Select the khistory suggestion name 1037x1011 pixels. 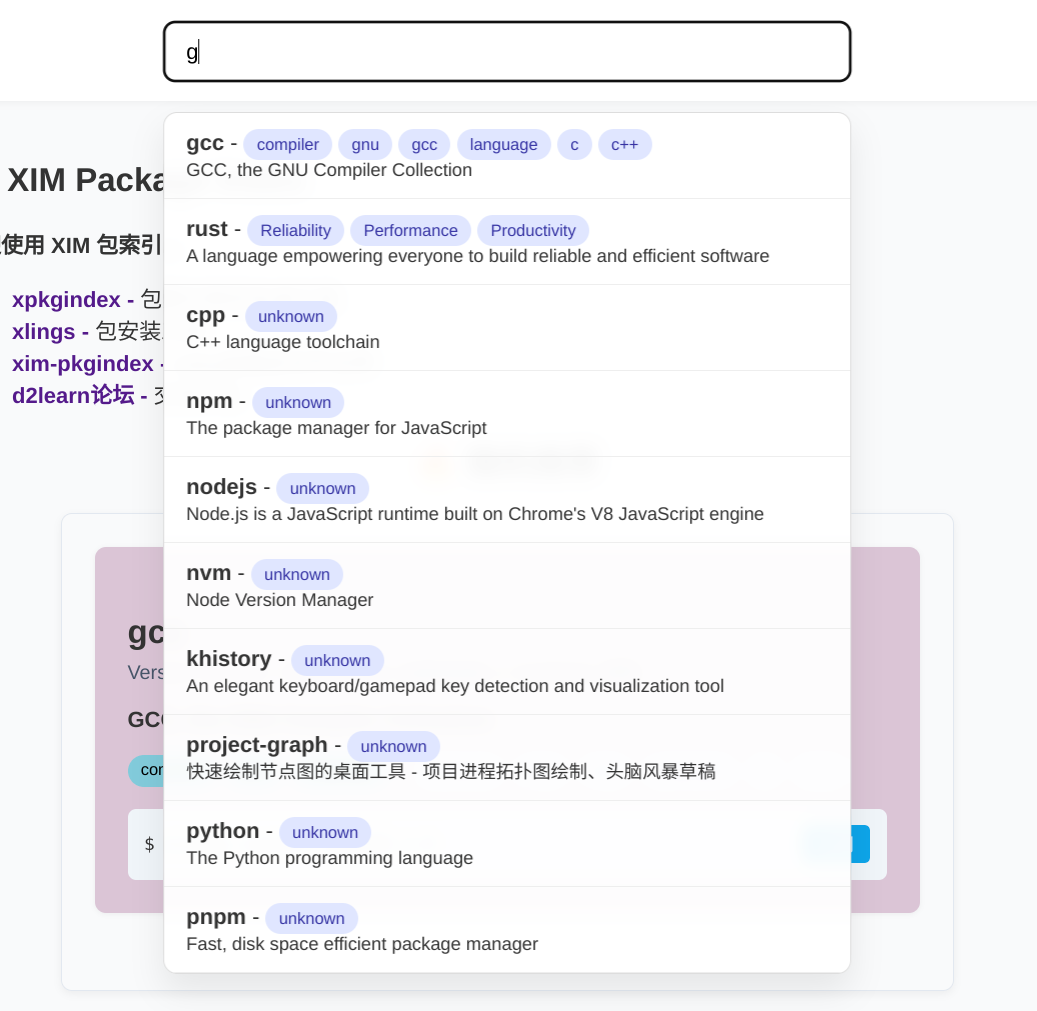[x=229, y=659]
